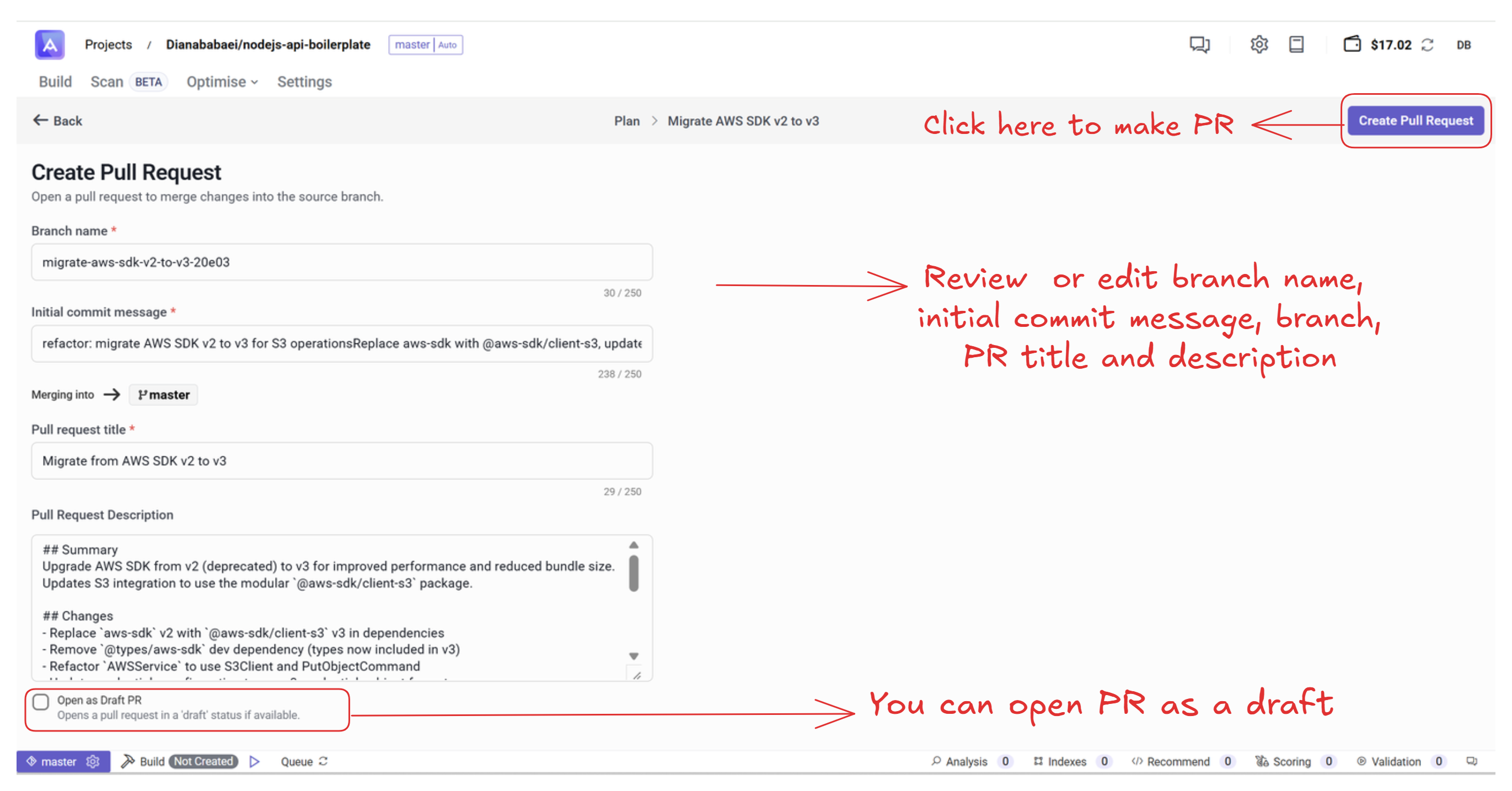
Task: Go Back using the back link
Action: click(x=57, y=120)
